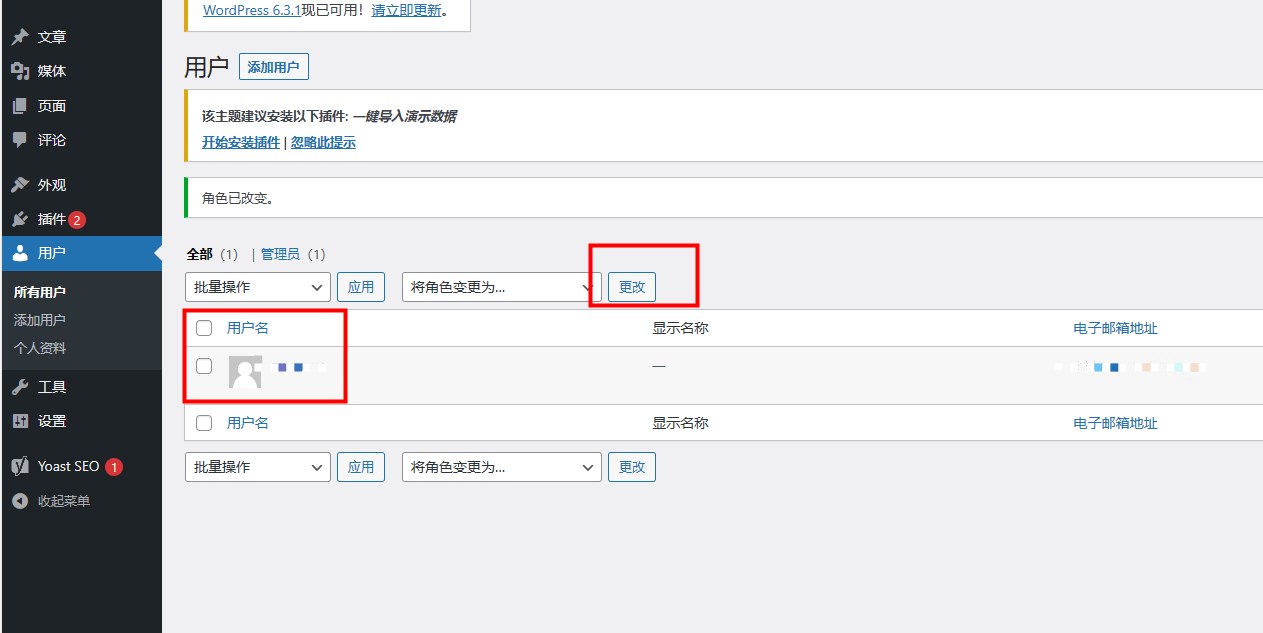Tick the select-all checkbox in table footer
The width and height of the screenshot is (1263, 633).
click(204, 423)
